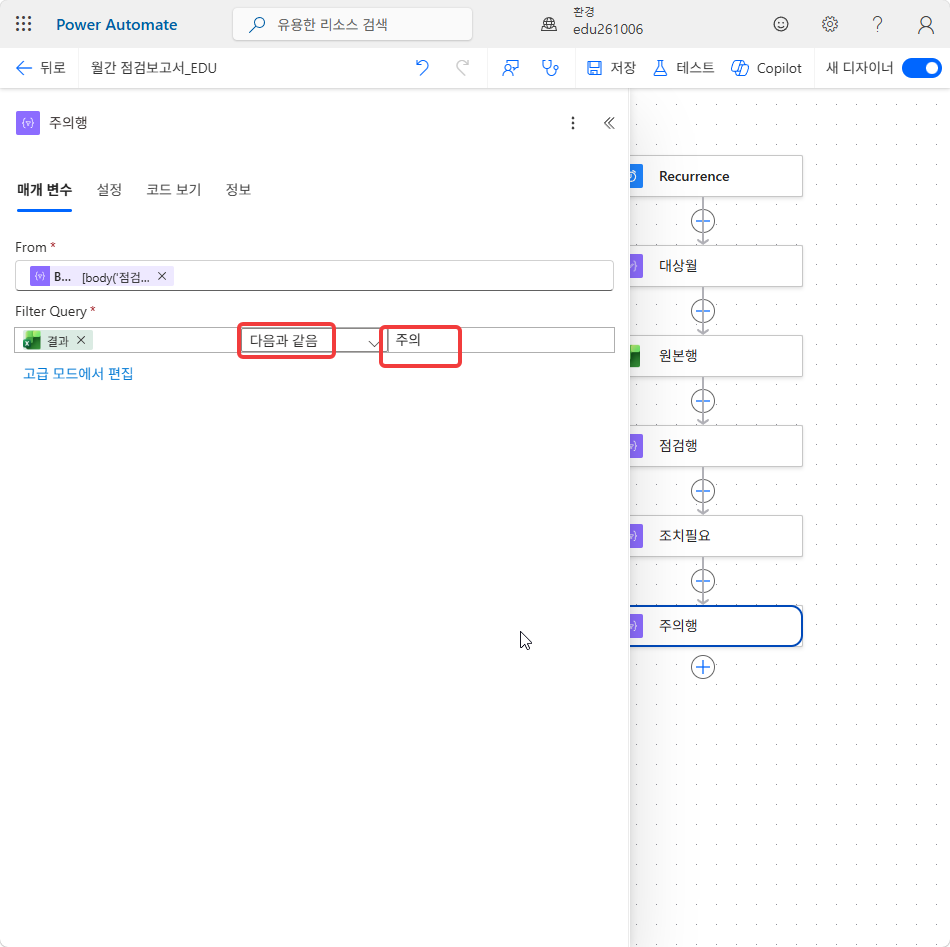Collapse the action details panel
950x947 pixels.
(x=609, y=123)
